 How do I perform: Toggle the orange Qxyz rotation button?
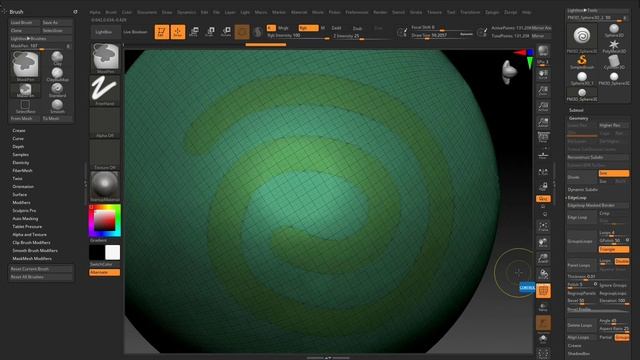pos(543,199)
